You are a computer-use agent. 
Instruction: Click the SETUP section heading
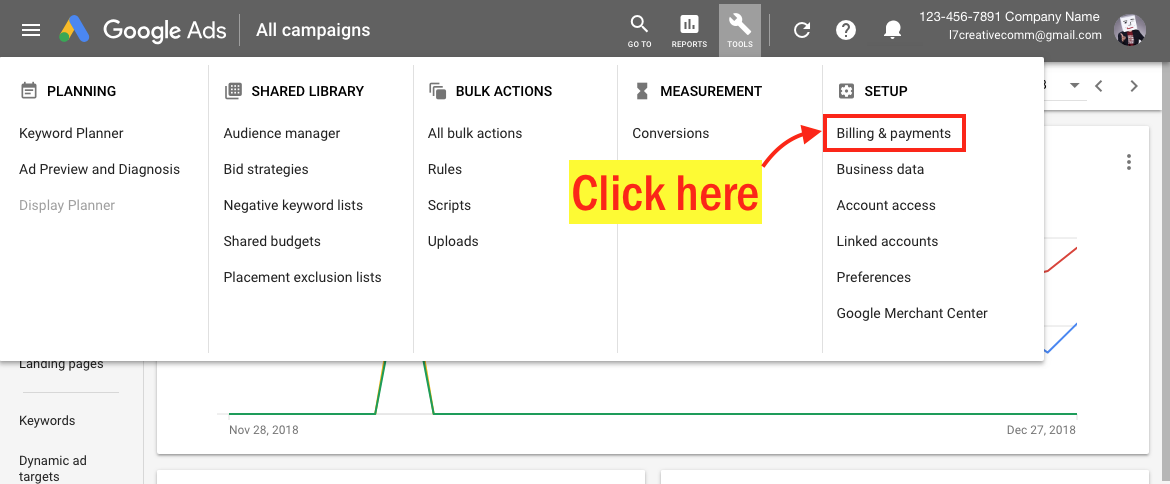[886, 91]
